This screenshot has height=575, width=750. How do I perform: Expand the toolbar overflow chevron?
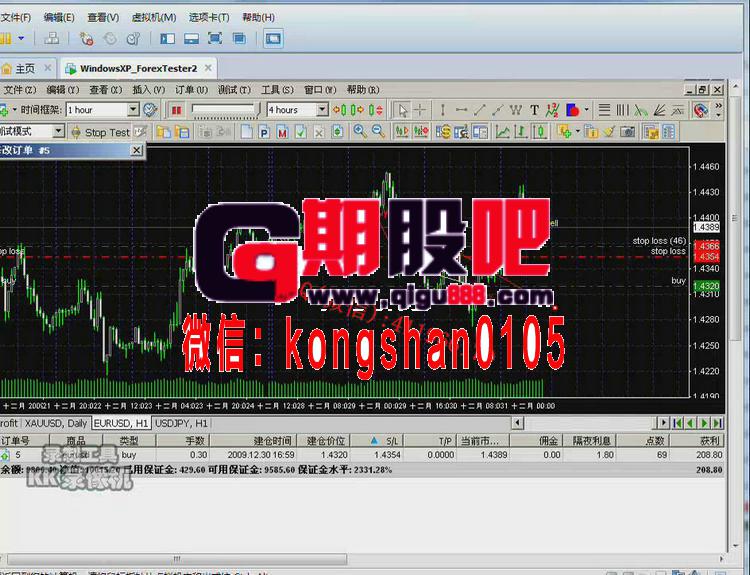tap(718, 106)
